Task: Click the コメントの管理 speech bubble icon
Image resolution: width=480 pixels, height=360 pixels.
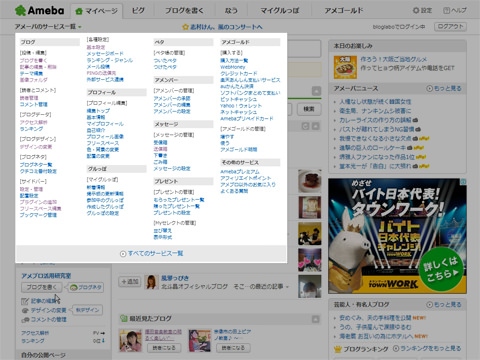Action: point(25,320)
